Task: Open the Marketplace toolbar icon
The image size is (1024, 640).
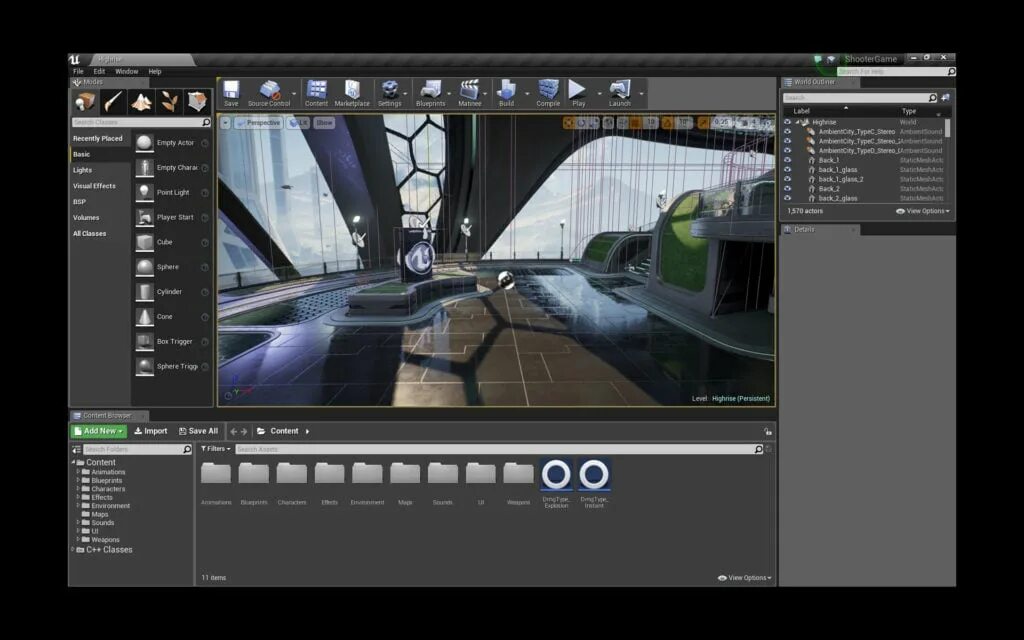Action: (352, 89)
